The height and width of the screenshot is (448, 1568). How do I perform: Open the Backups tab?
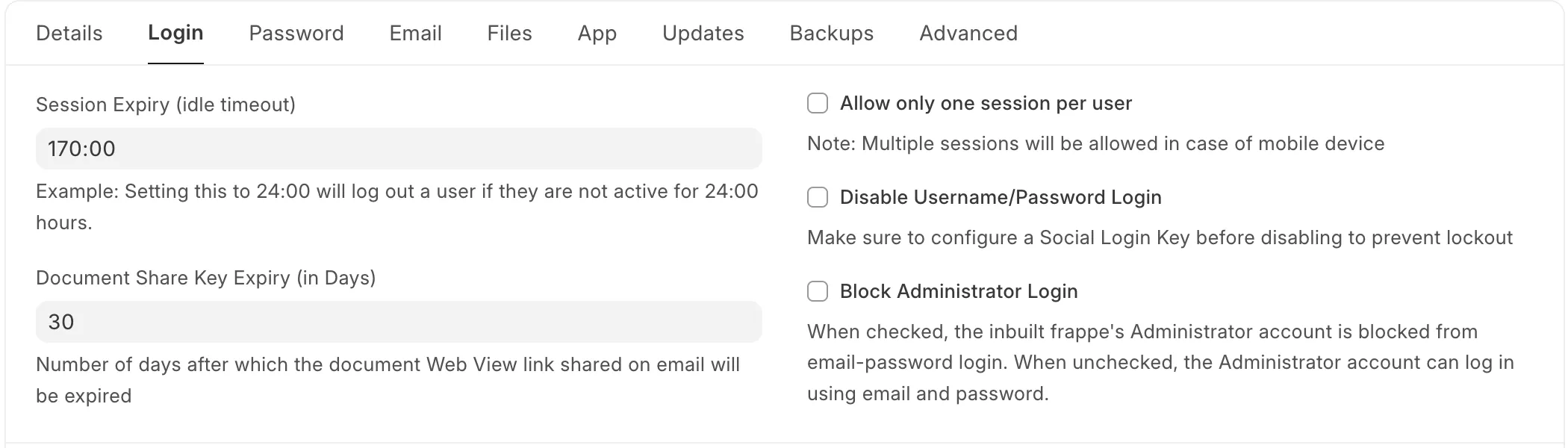(x=831, y=34)
